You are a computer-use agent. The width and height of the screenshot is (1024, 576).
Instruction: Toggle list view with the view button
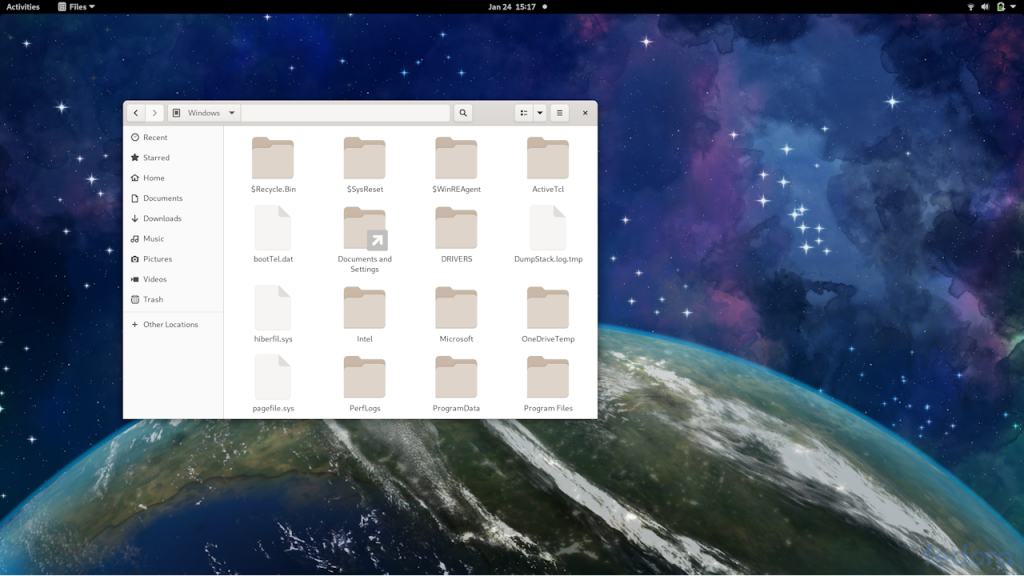pyautogui.click(x=524, y=113)
